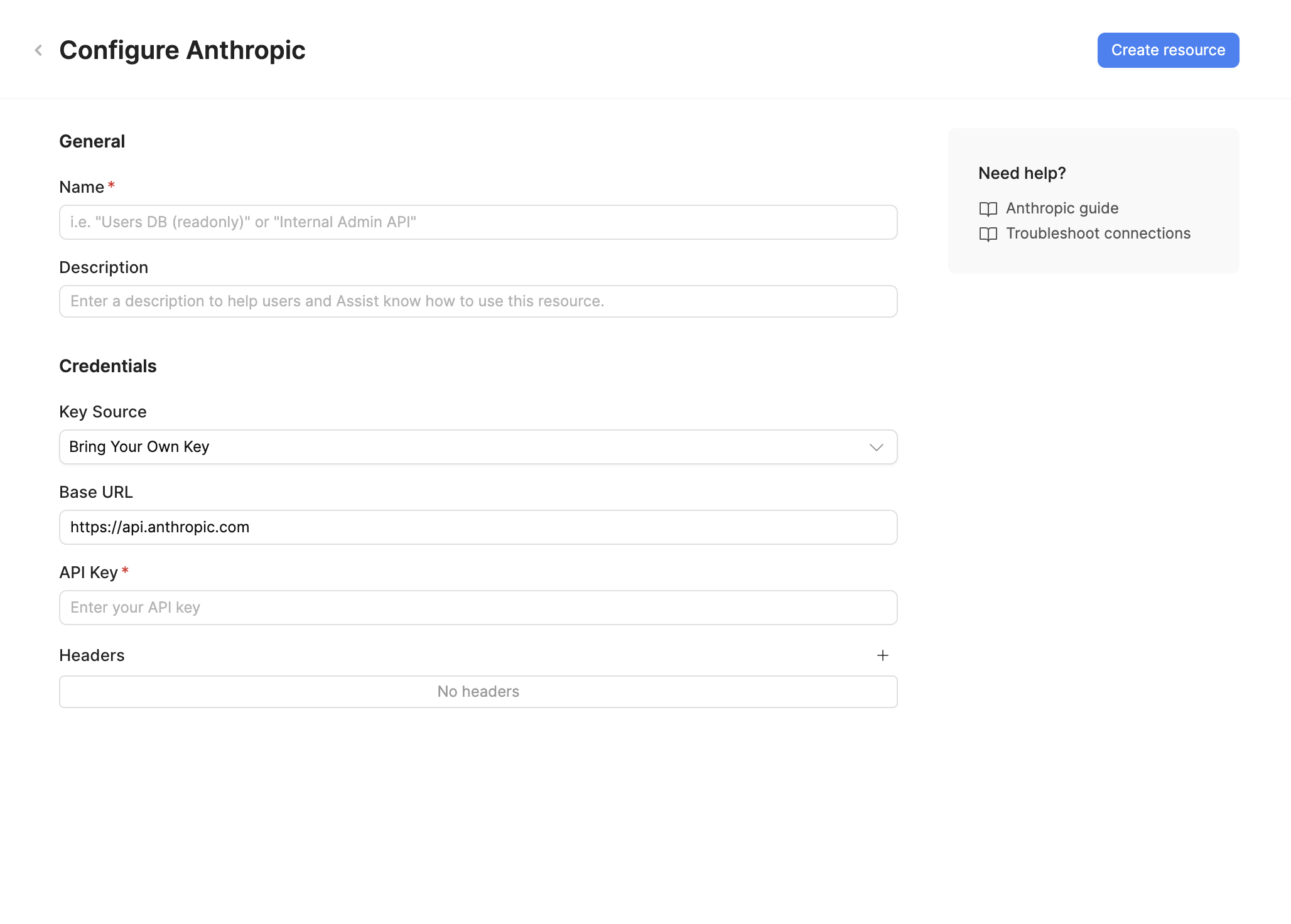
Task: Click the Create resource button
Action: [x=1167, y=50]
